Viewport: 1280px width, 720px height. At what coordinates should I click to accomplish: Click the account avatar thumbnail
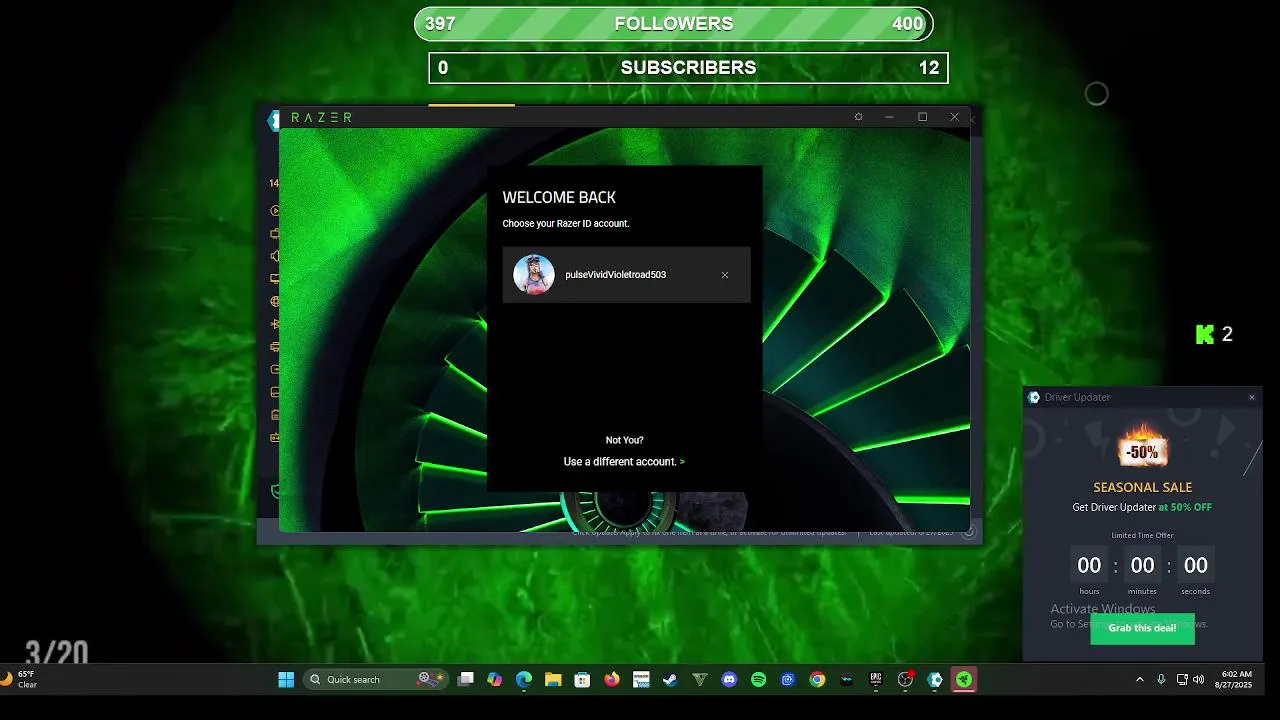[x=534, y=275]
